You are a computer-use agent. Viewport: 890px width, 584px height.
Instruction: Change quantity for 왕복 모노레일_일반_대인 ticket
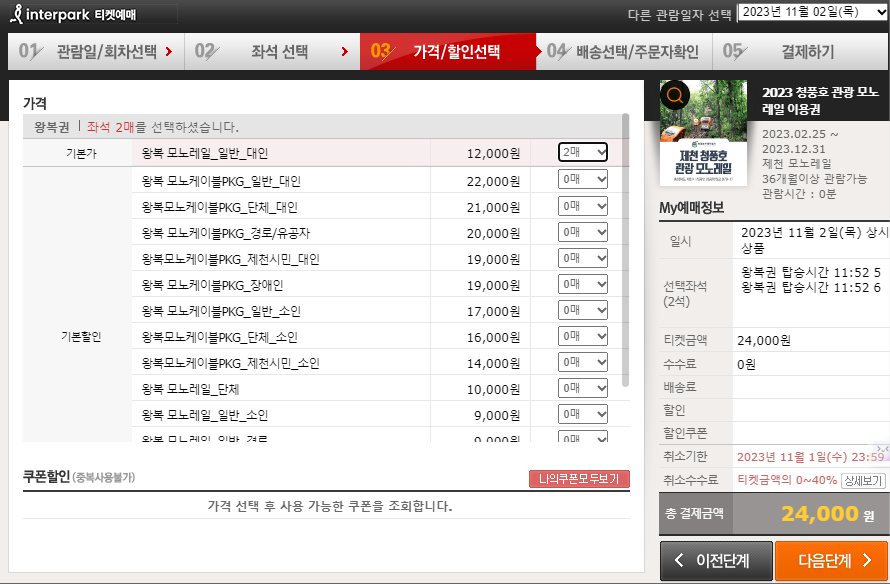click(583, 150)
